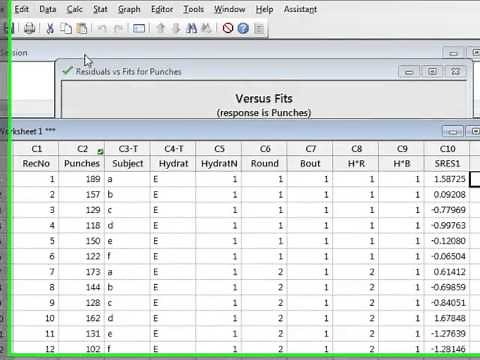The image size is (480, 360).
Task: Open the Data menu
Action: (48, 9)
